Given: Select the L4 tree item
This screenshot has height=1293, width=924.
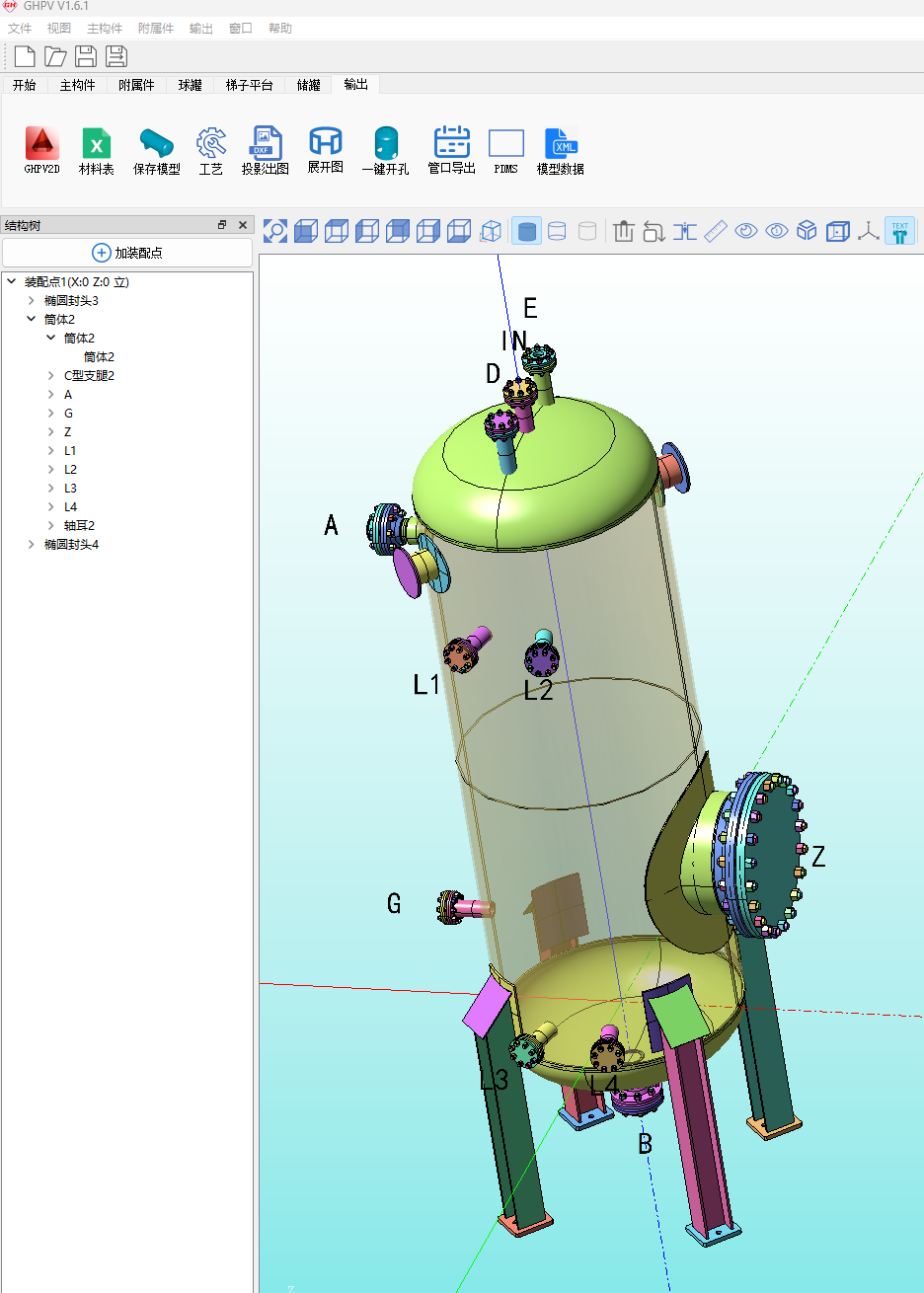Looking at the screenshot, I should coord(70,506).
